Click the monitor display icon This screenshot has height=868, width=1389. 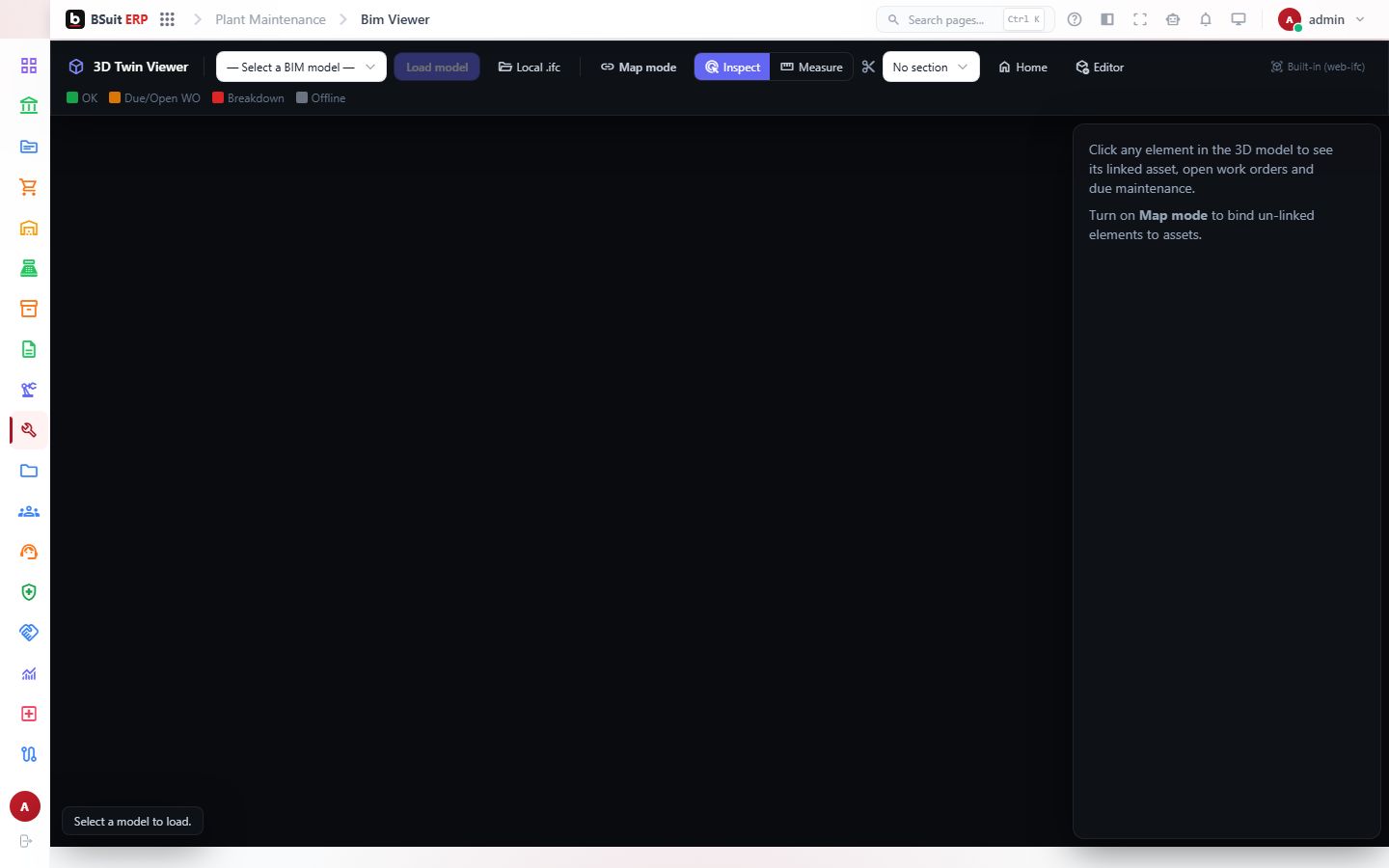(1239, 19)
